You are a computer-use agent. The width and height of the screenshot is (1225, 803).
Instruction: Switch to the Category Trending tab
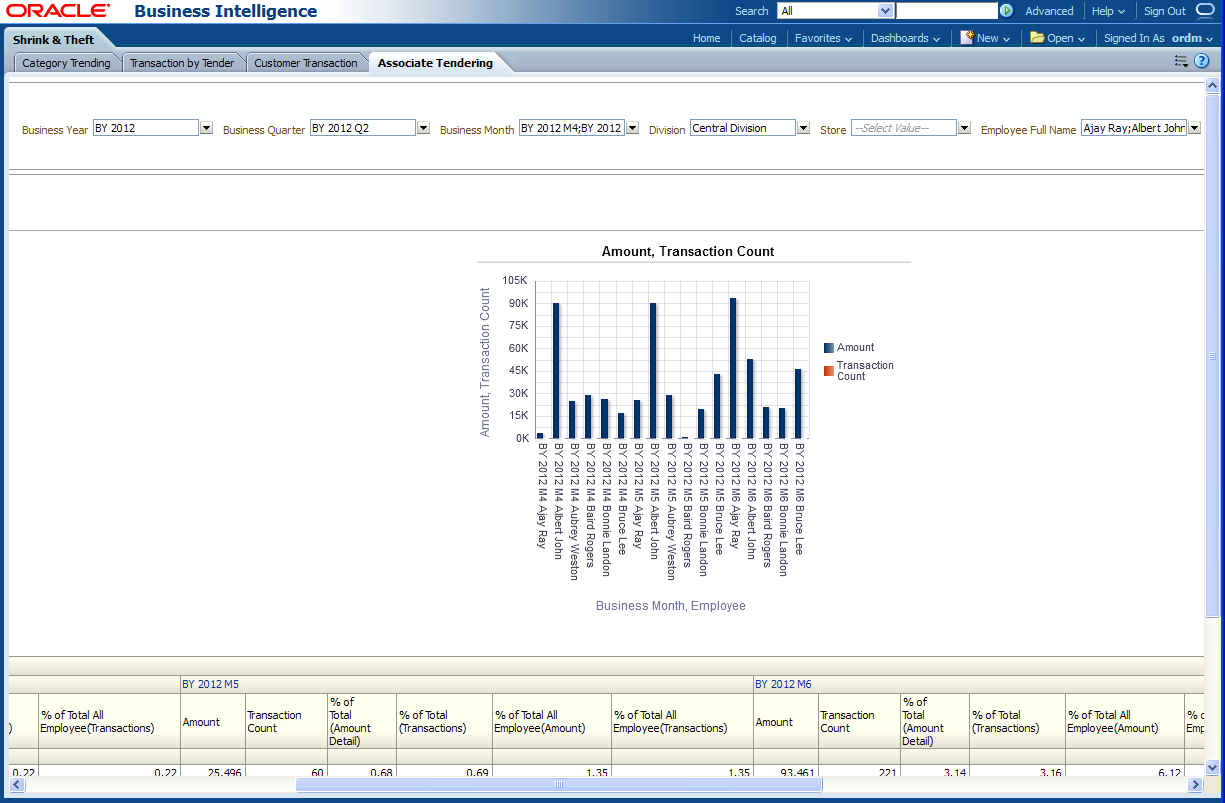pyautogui.click(x=66, y=63)
